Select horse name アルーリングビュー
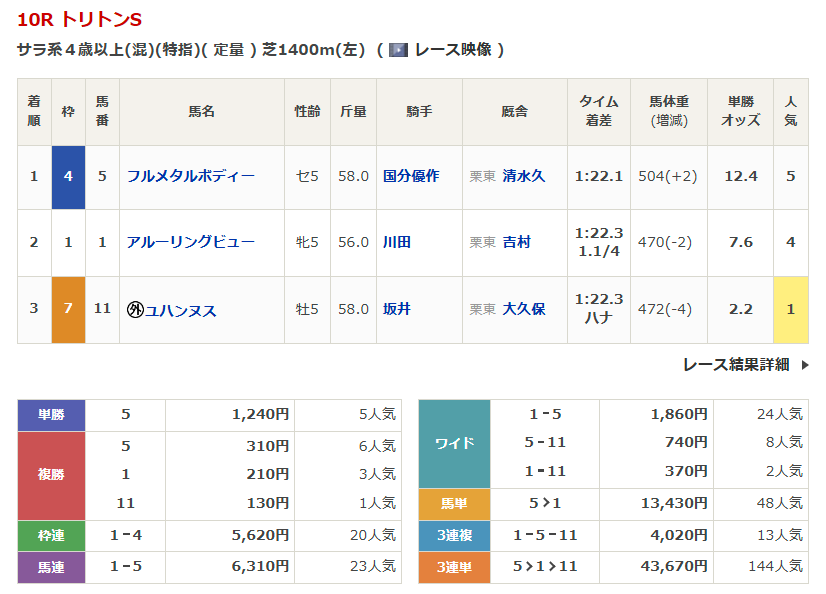This screenshot has width=826, height=594. pyautogui.click(x=190, y=242)
